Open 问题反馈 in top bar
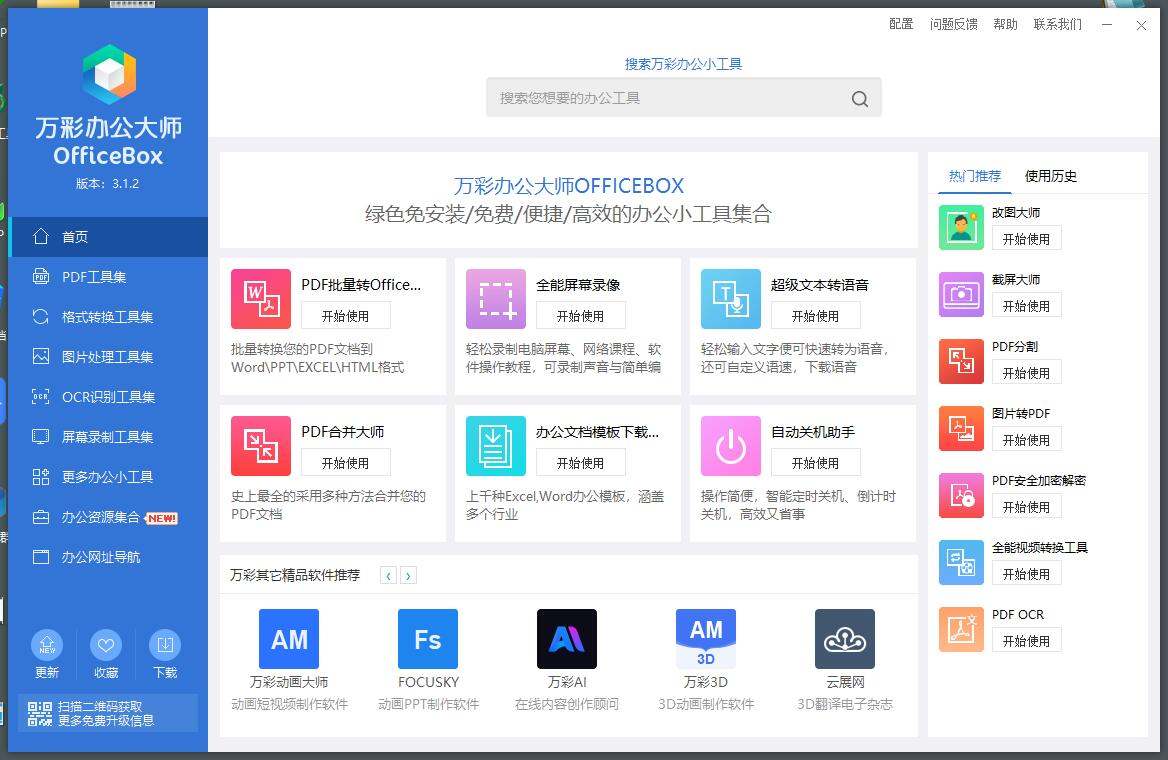This screenshot has height=760, width=1168. point(953,24)
